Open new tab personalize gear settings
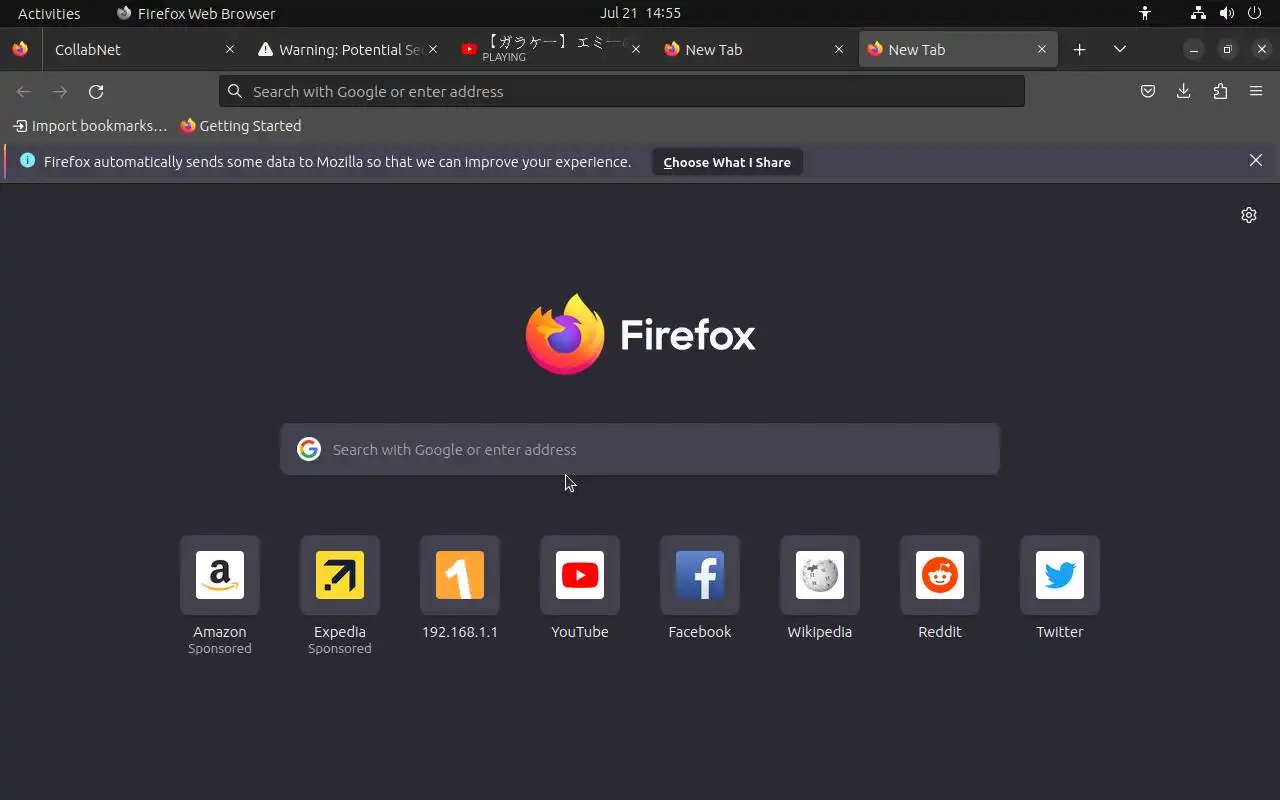The image size is (1280, 800). (x=1249, y=215)
